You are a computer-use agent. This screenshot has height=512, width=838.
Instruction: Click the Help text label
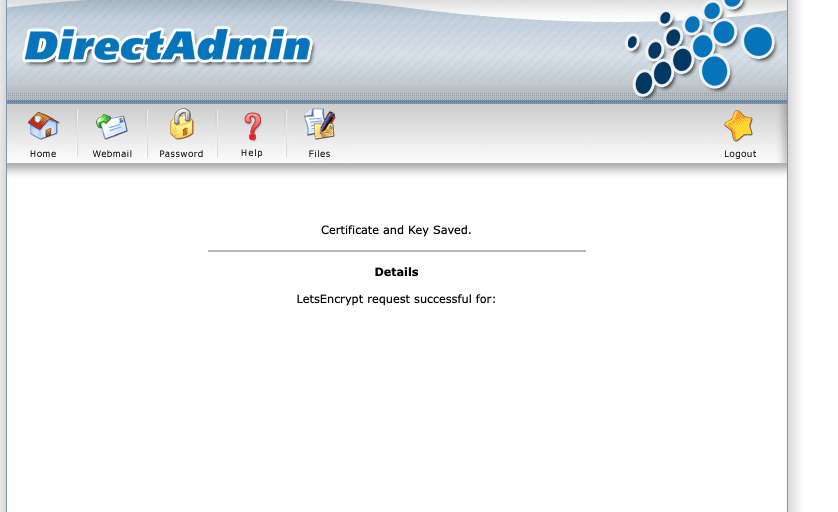coord(252,153)
